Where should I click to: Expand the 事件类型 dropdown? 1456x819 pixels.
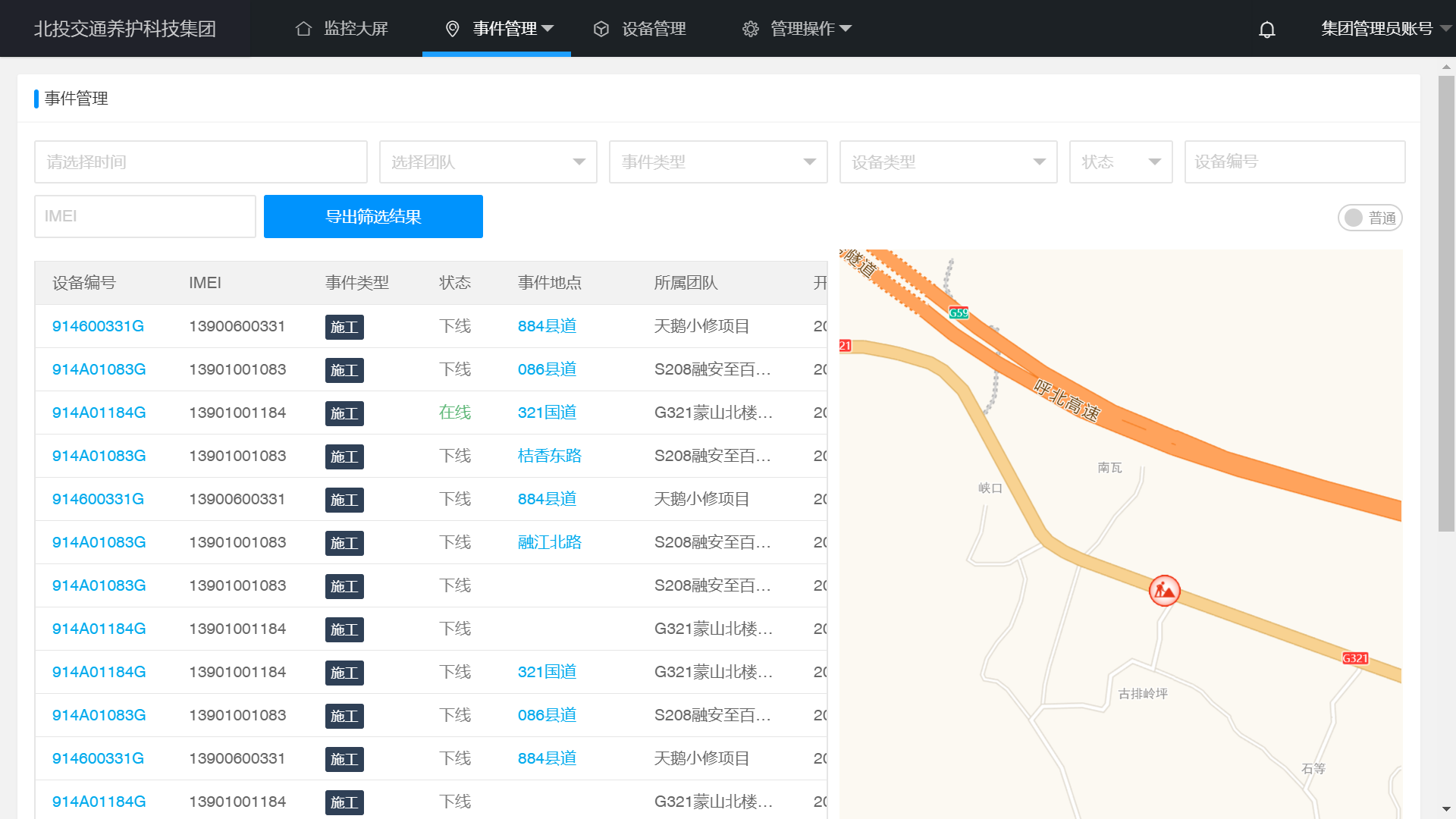(x=717, y=162)
